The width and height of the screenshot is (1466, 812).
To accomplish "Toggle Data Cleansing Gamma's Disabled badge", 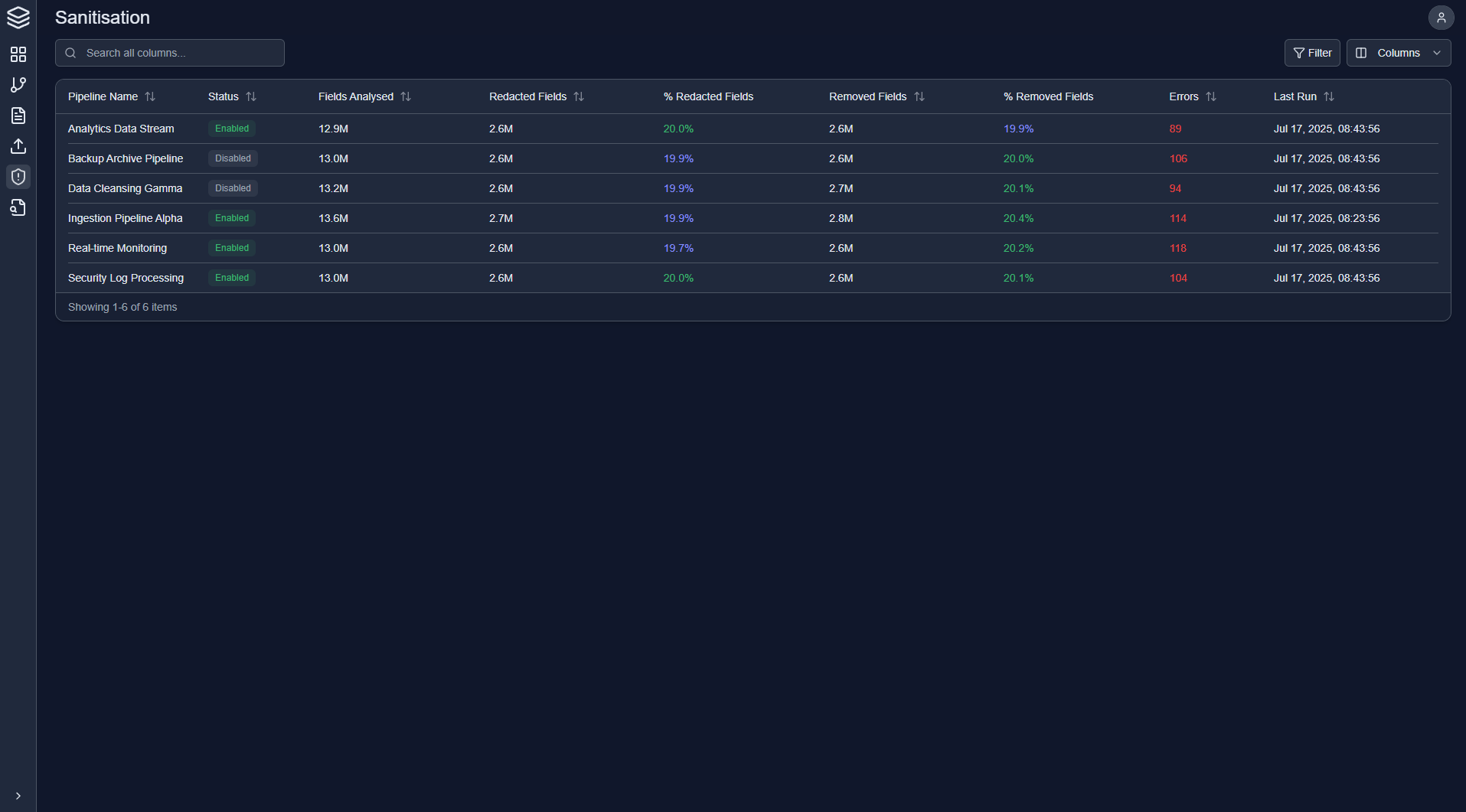I will tap(233, 188).
